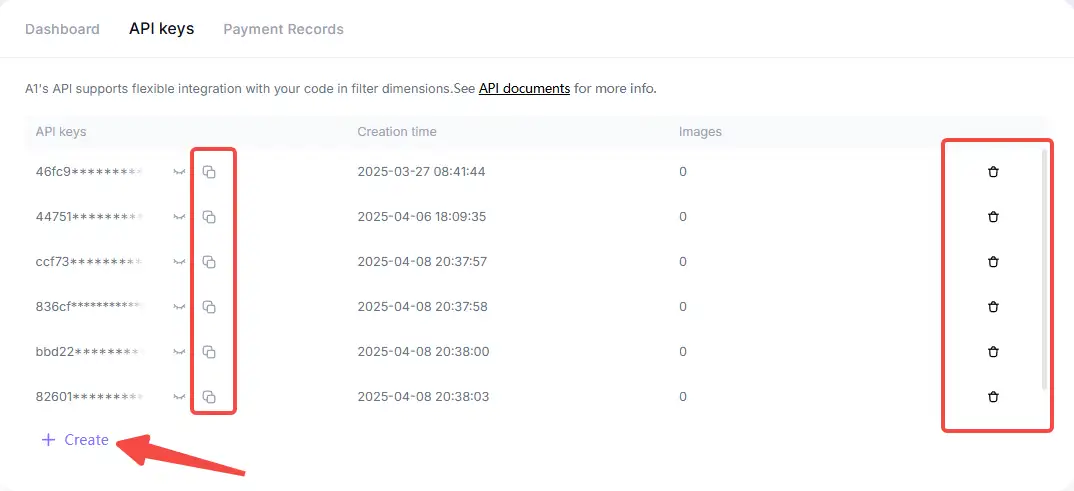The height and width of the screenshot is (491, 1074).
Task: Click the API keys list scrollbar
Action: pyautogui.click(x=1045, y=268)
